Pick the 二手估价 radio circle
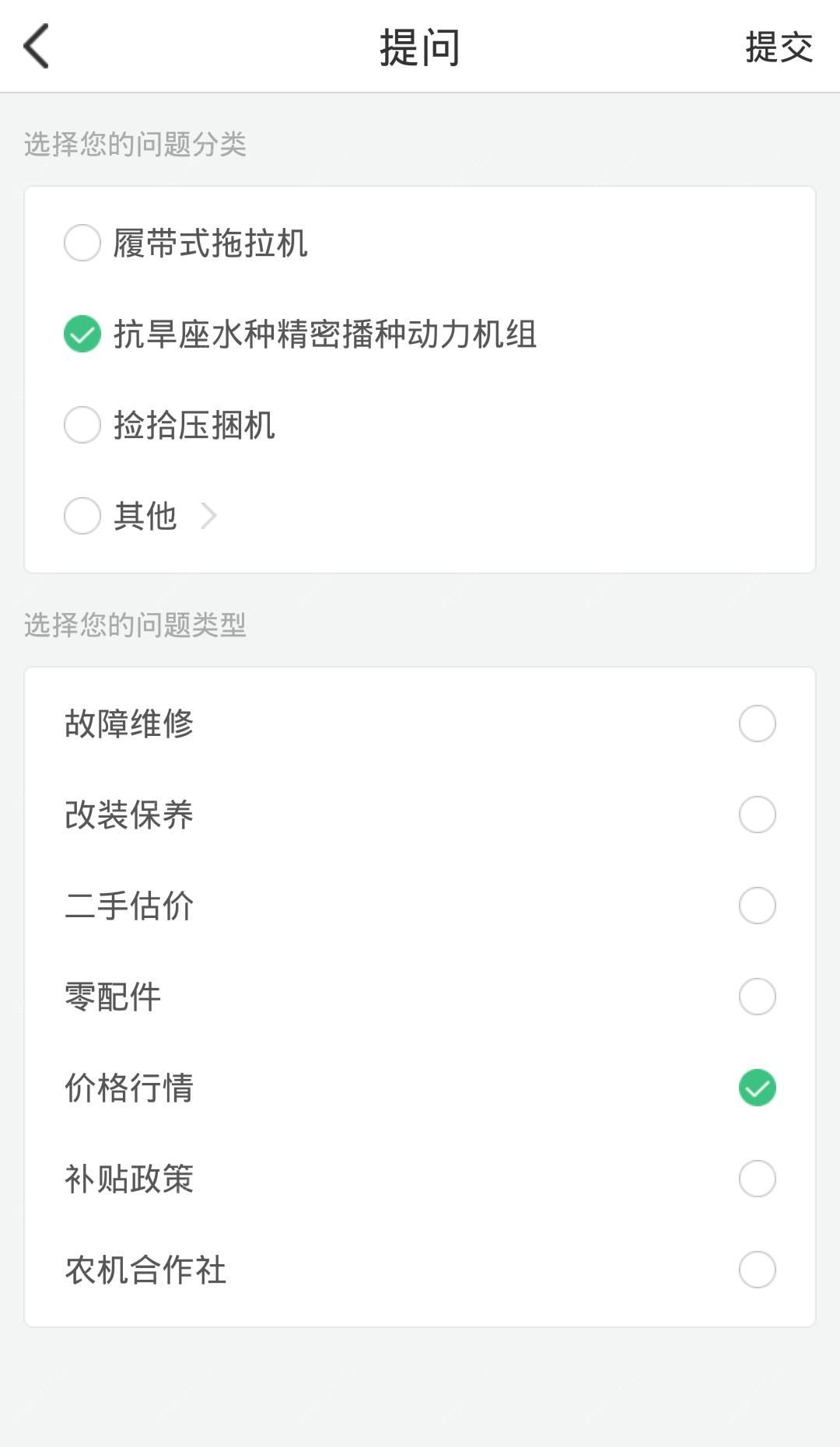The image size is (840, 1447). point(757,906)
